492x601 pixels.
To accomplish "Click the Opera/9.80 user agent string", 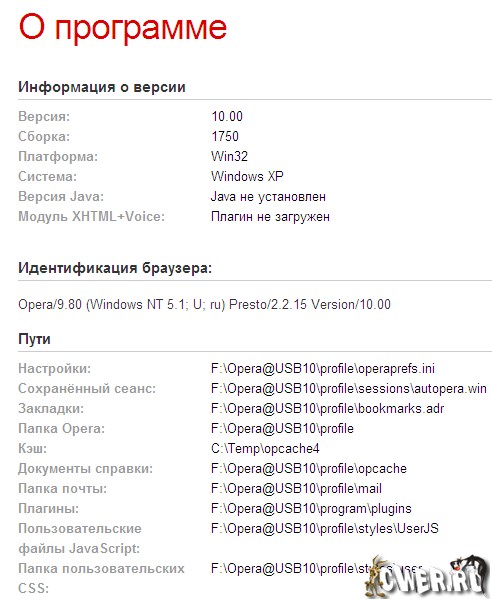I will click(204, 304).
